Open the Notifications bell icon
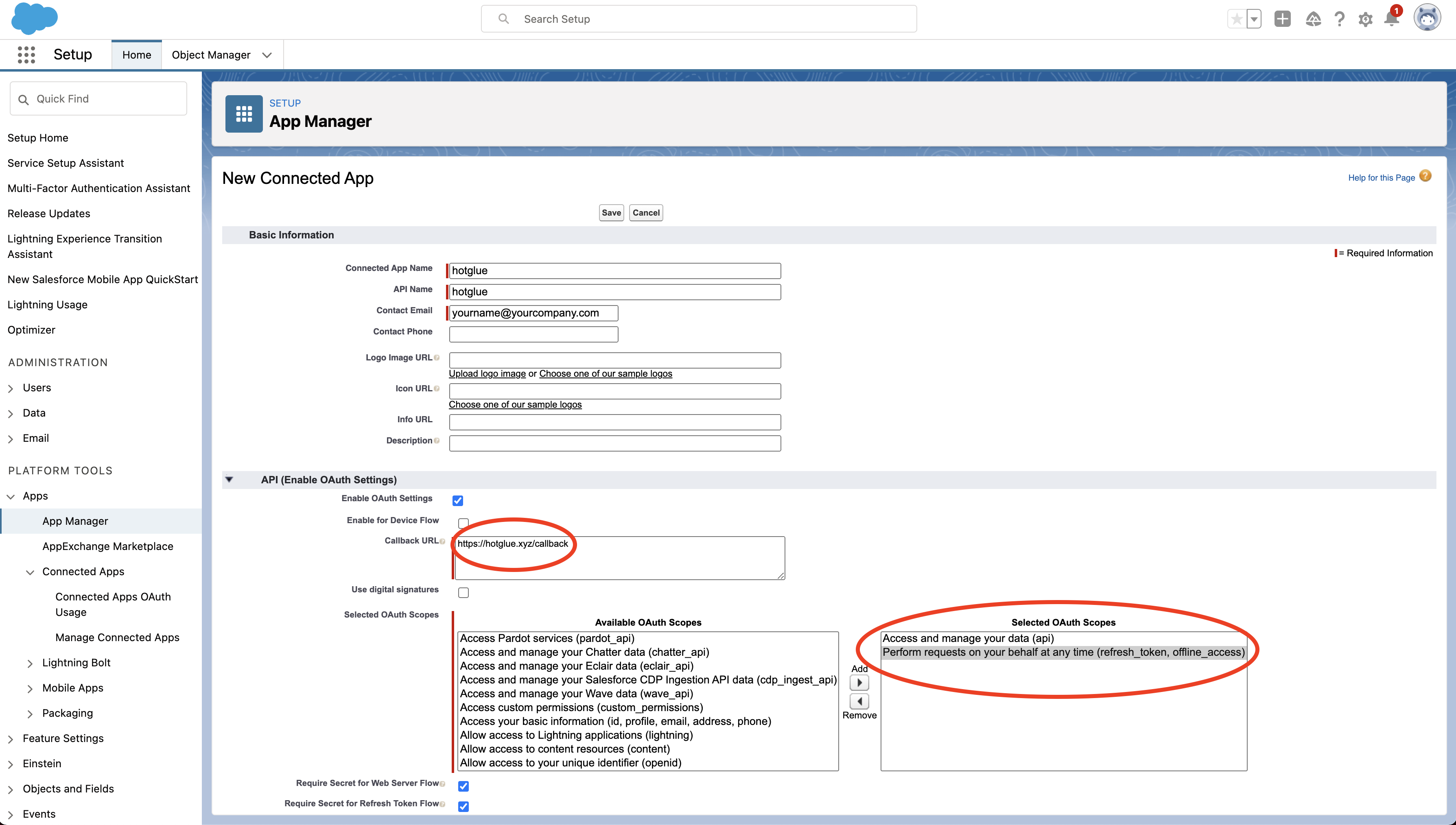1456x825 pixels. [1391, 19]
